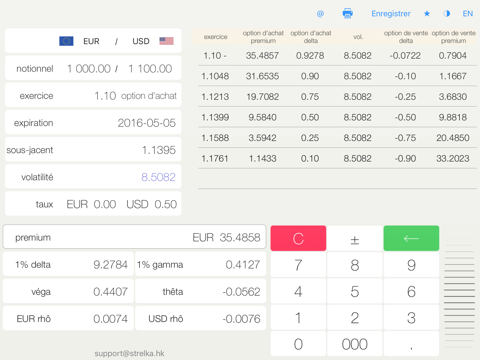Tap the green backspace arrow key
Viewport: 480px width, 360px height.
[411, 238]
